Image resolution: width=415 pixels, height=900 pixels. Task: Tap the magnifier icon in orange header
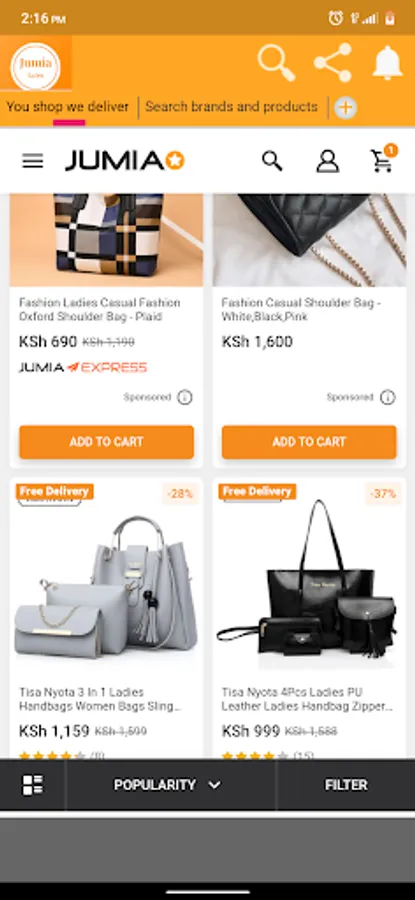tap(277, 62)
